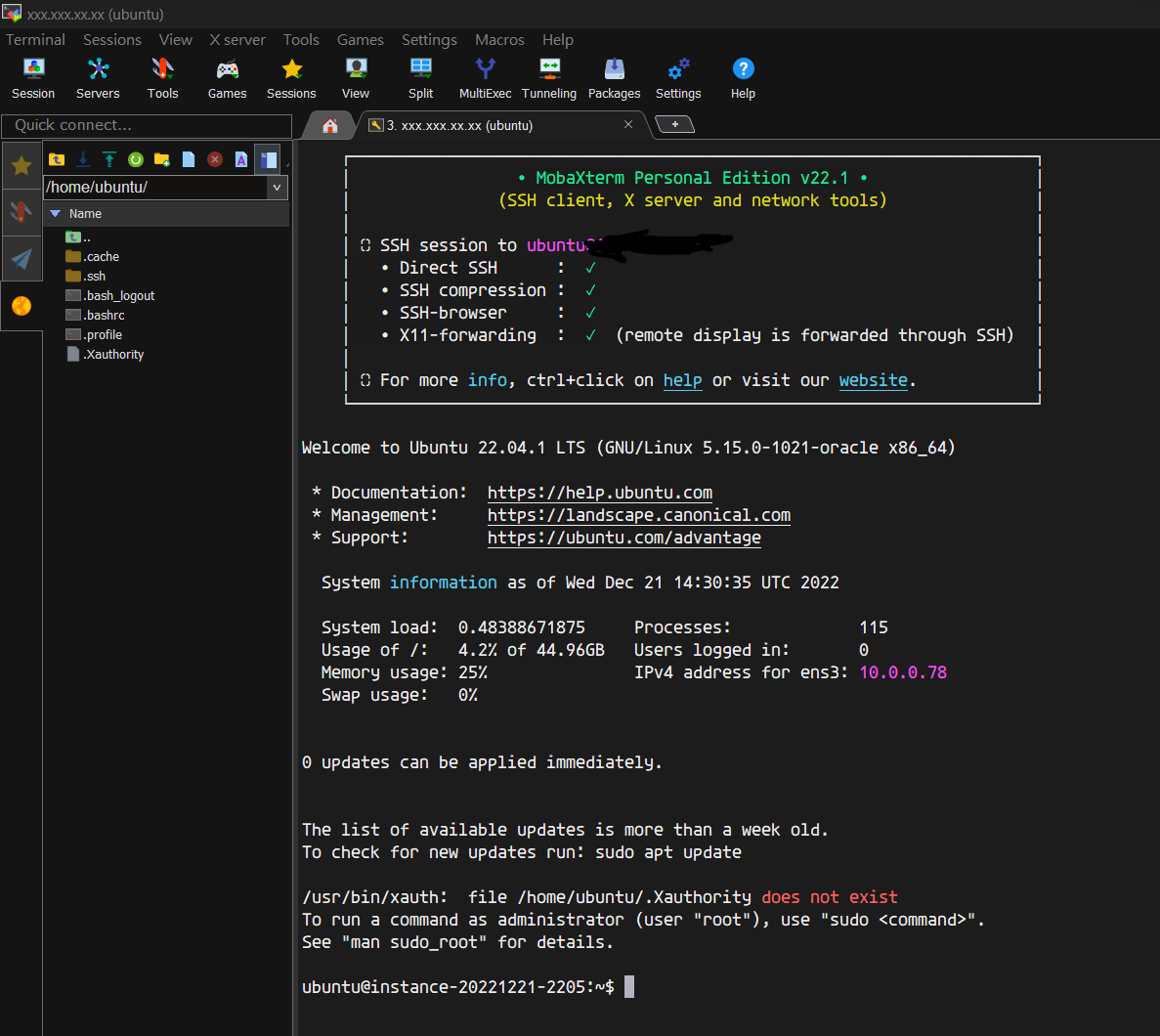The height and width of the screenshot is (1036, 1160).
Task: Open Servers from the toolbar
Action: 98,78
